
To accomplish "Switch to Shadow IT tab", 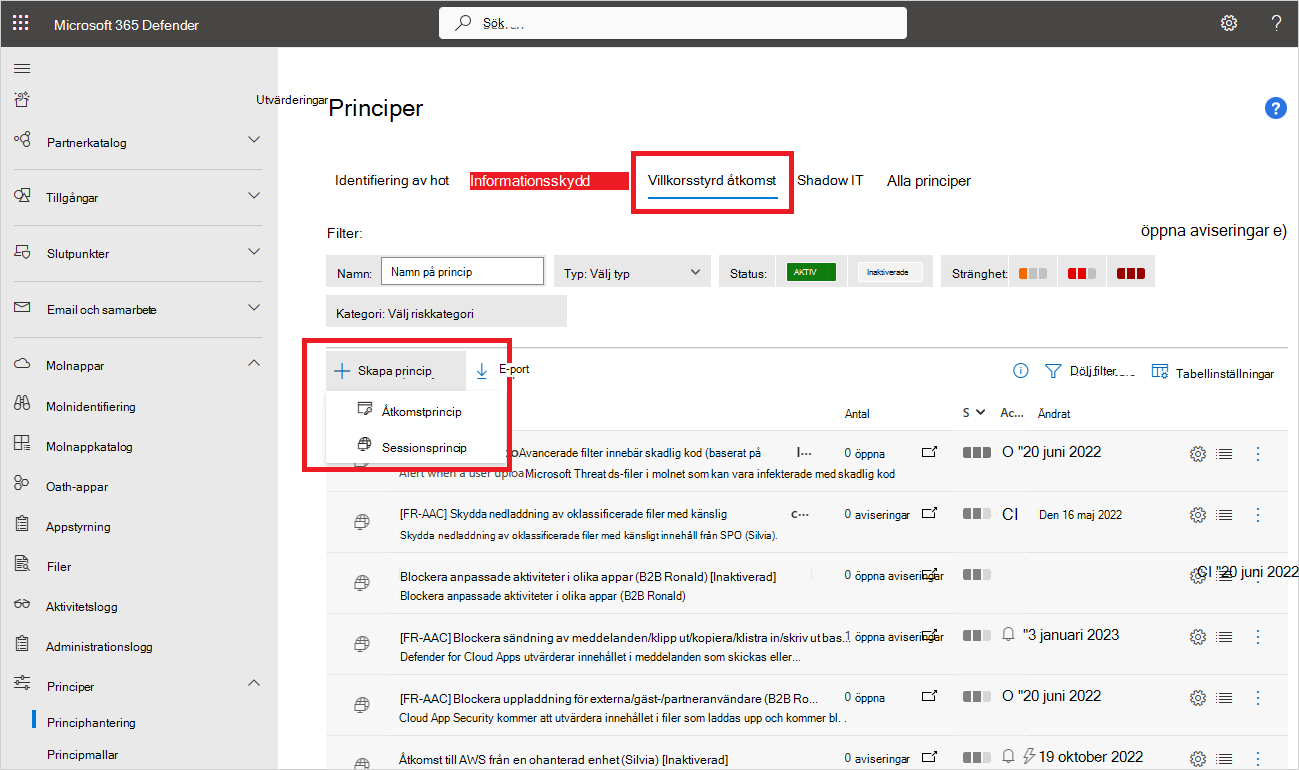I will pos(830,181).
